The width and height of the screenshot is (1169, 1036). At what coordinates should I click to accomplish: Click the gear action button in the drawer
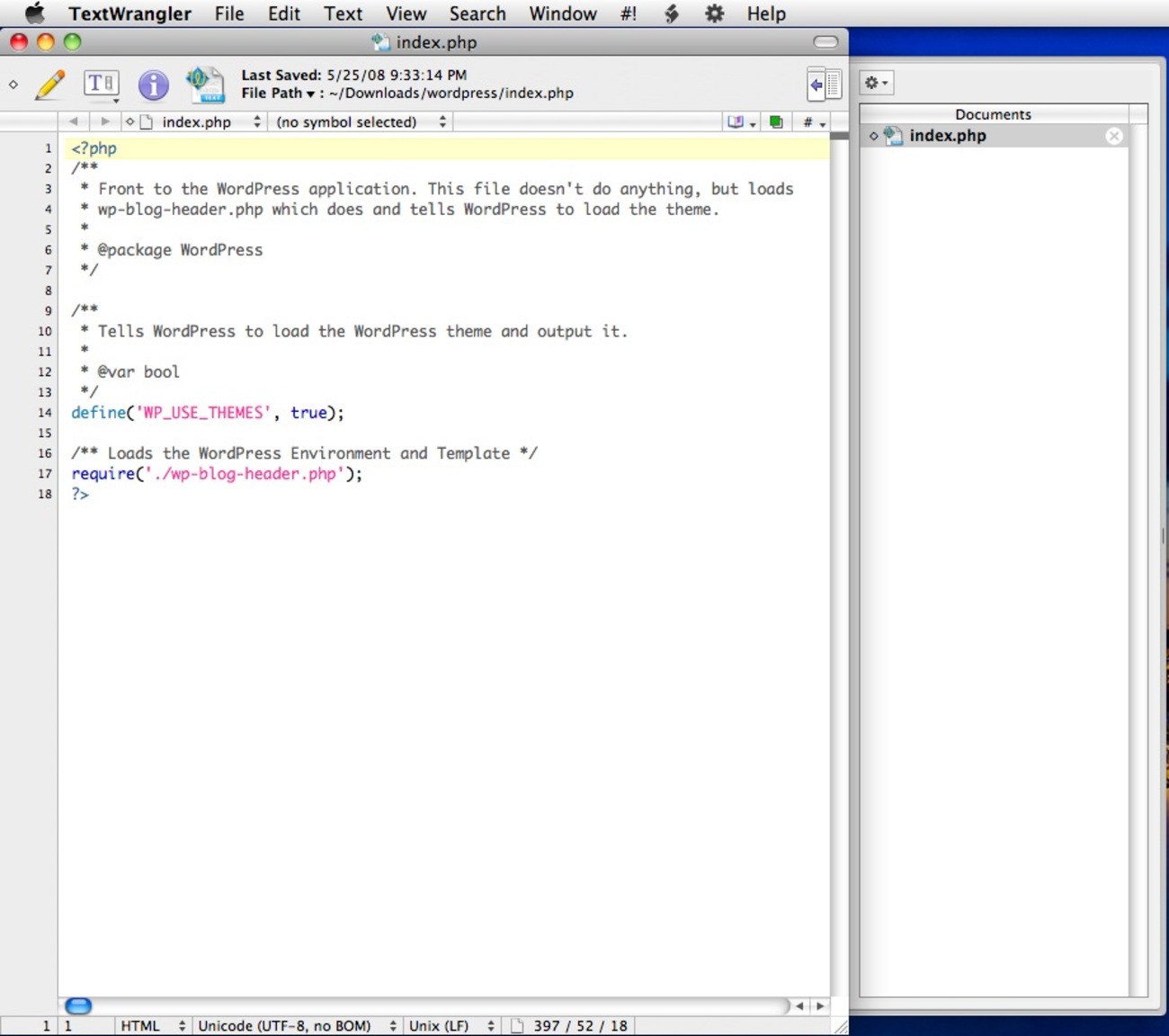pyautogui.click(x=875, y=82)
